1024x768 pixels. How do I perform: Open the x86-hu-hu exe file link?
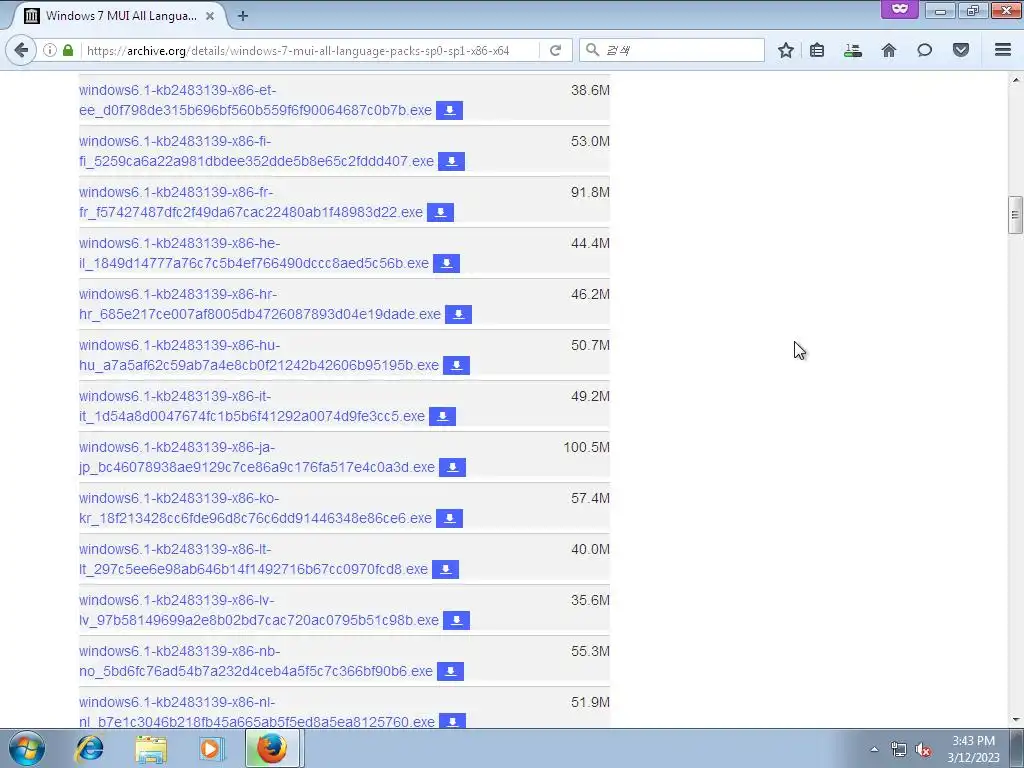click(259, 355)
